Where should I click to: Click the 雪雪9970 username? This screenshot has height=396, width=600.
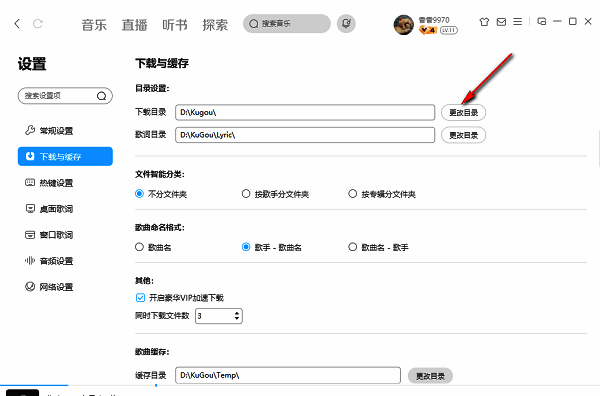tap(434, 20)
